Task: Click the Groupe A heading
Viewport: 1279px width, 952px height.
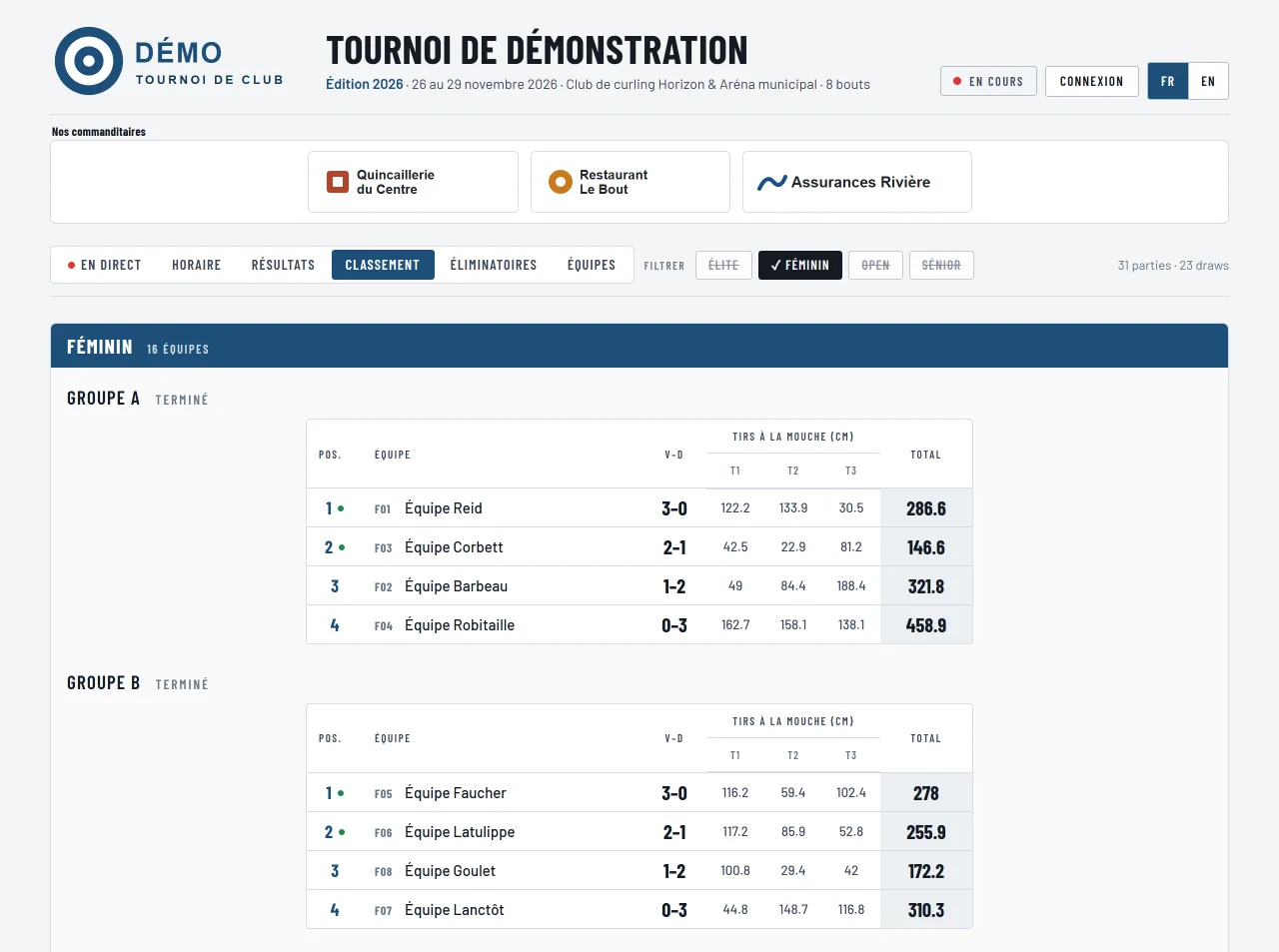Action: click(x=103, y=398)
